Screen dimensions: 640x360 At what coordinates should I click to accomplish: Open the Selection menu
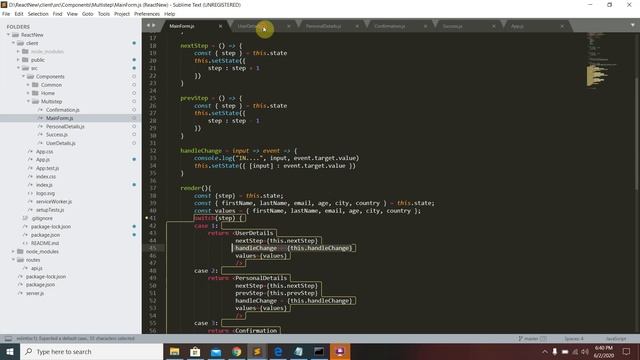click(x=38, y=14)
